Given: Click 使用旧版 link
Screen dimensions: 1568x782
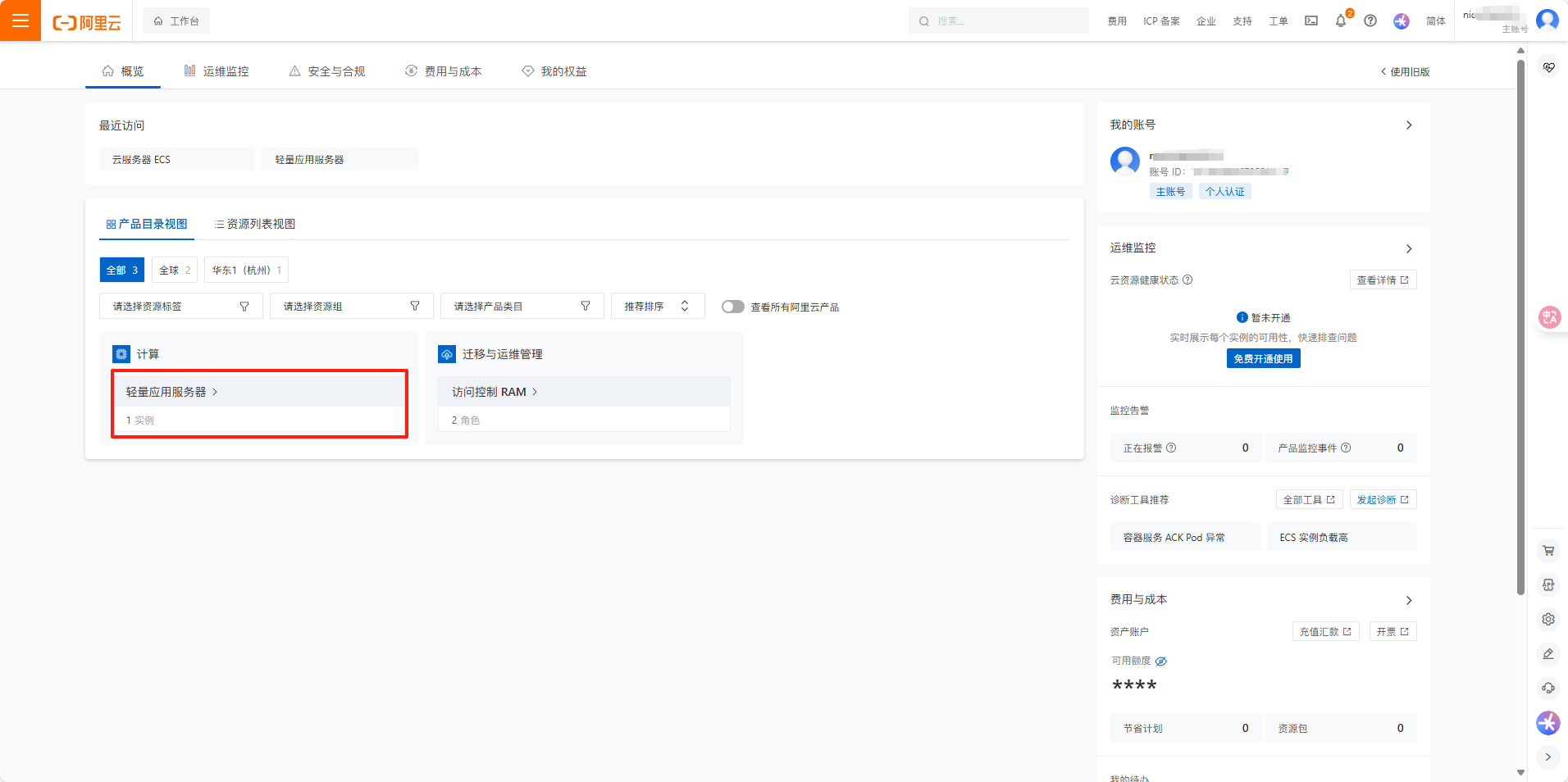Looking at the screenshot, I should coord(1406,71).
